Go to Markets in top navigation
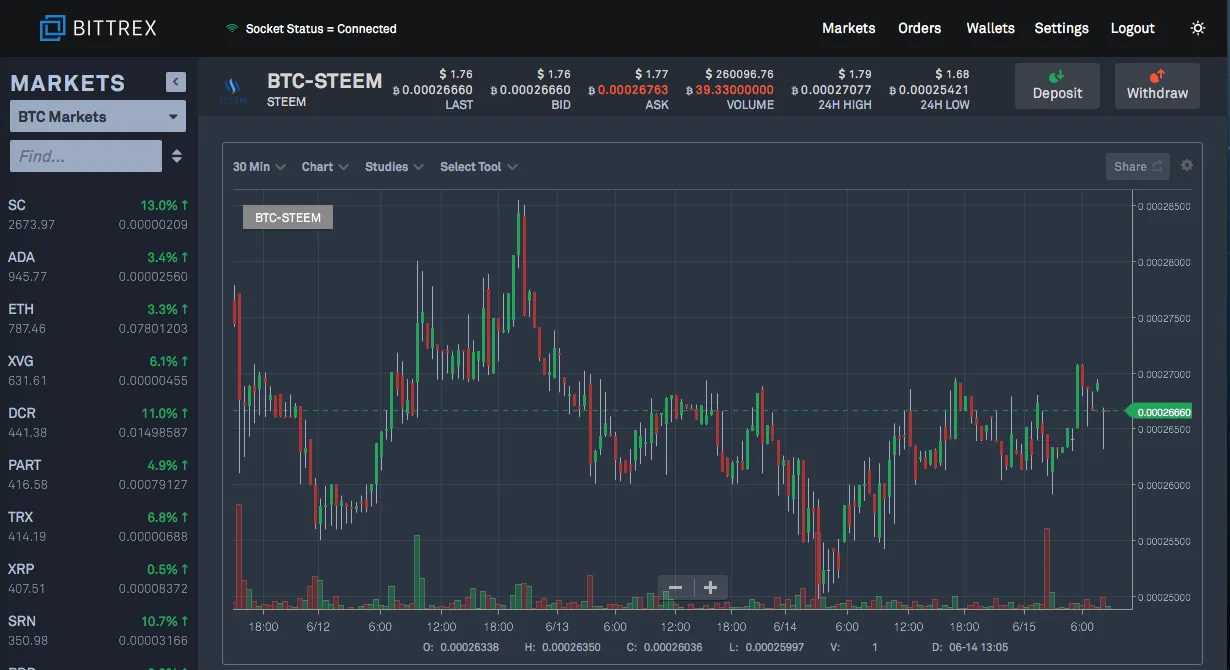1230x670 pixels. click(849, 28)
